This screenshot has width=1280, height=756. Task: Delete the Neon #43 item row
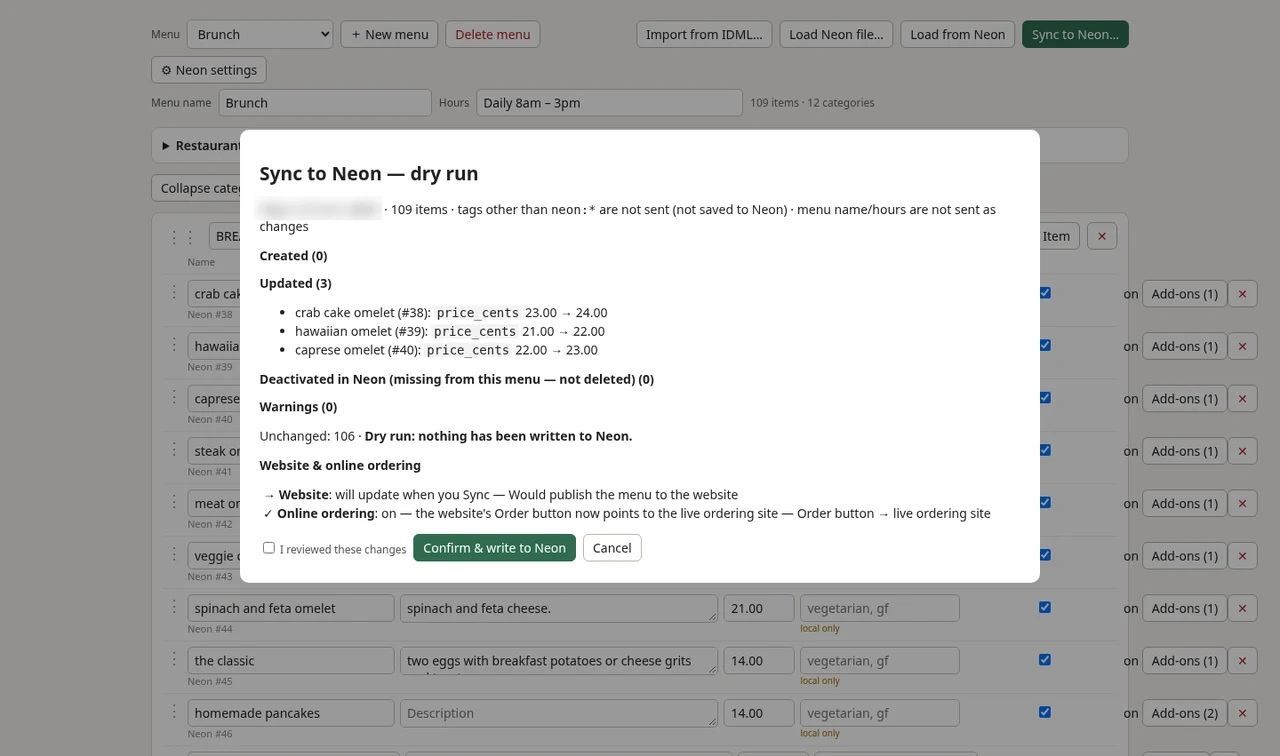click(1242, 556)
